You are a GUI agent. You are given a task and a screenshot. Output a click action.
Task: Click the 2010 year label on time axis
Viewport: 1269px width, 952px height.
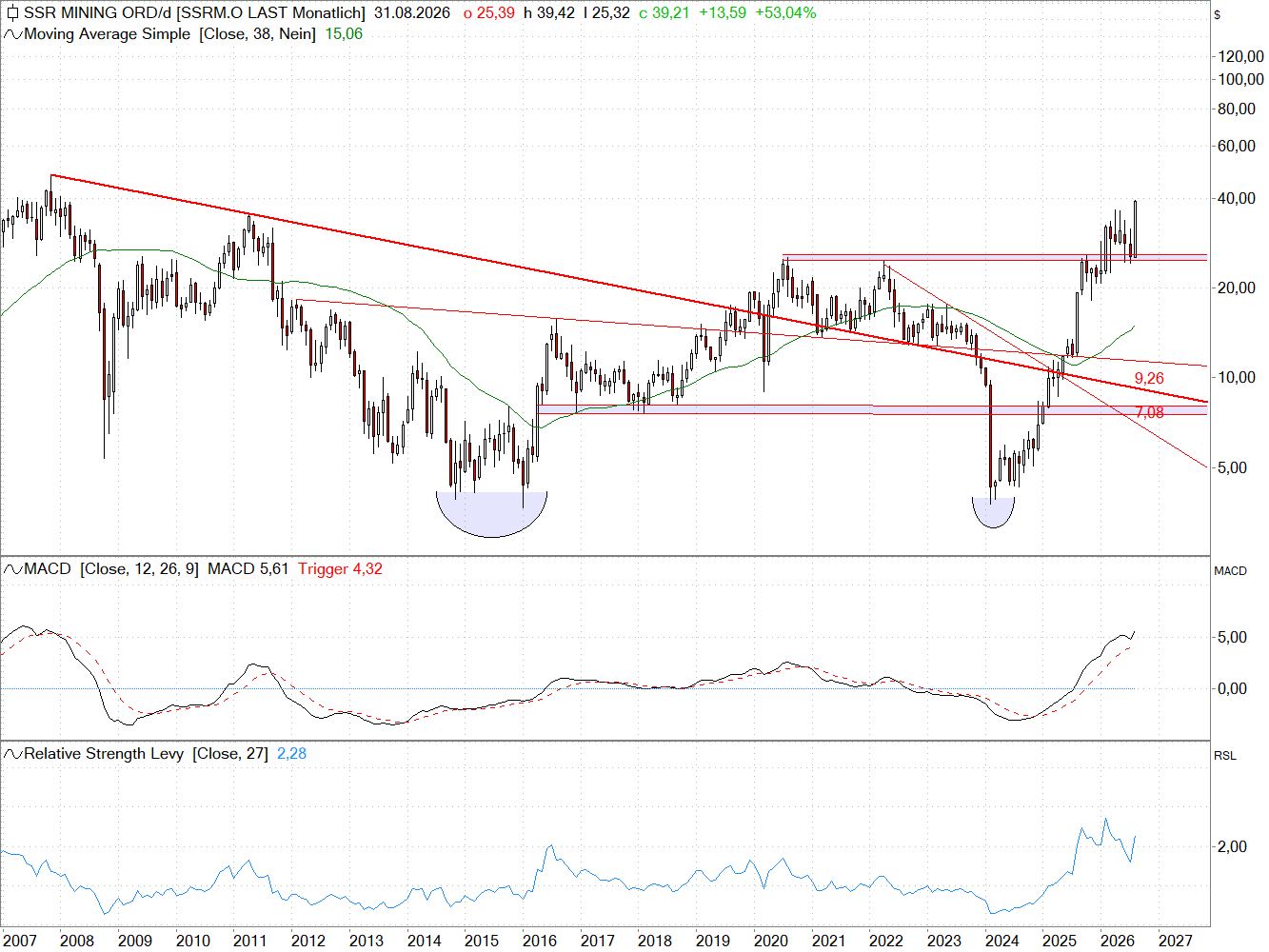(192, 941)
